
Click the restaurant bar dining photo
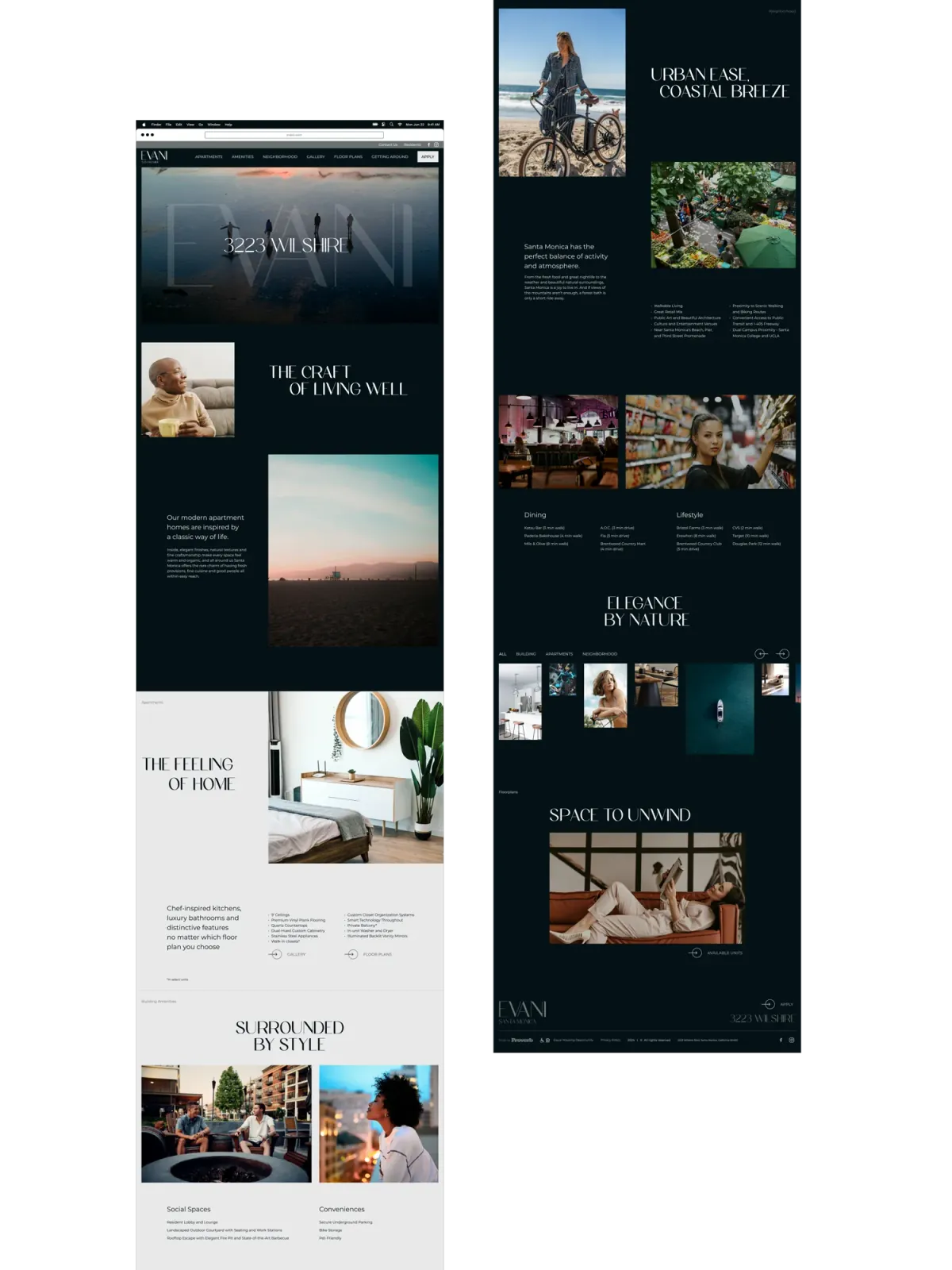[558, 442]
